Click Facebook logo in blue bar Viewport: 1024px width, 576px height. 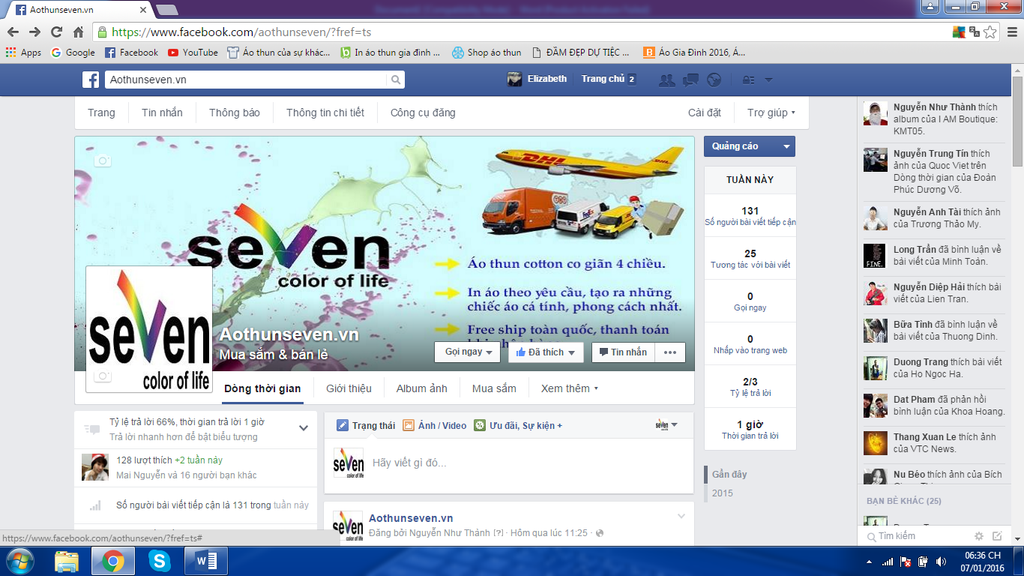pyautogui.click(x=91, y=80)
